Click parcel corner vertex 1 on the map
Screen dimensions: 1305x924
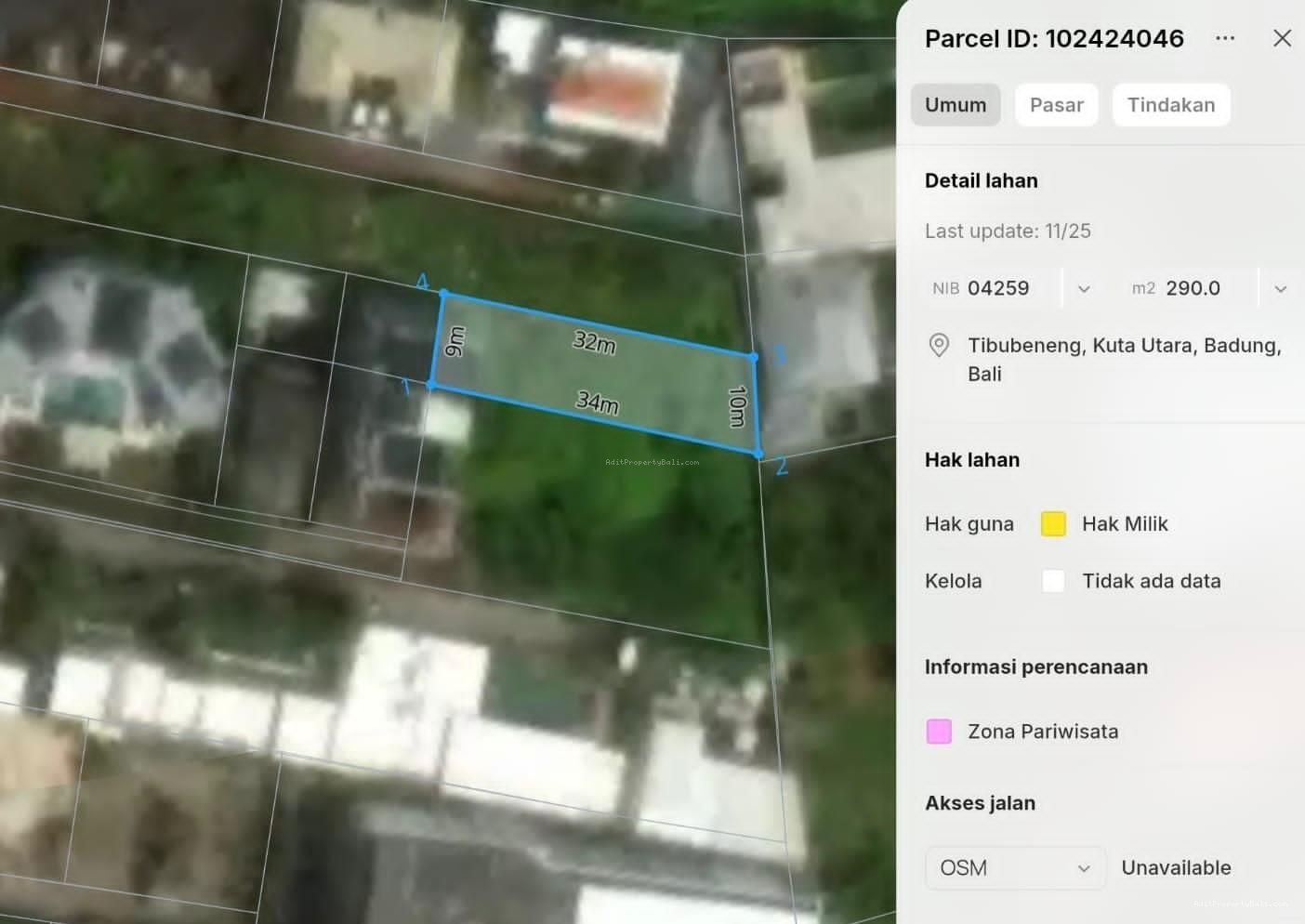(431, 384)
